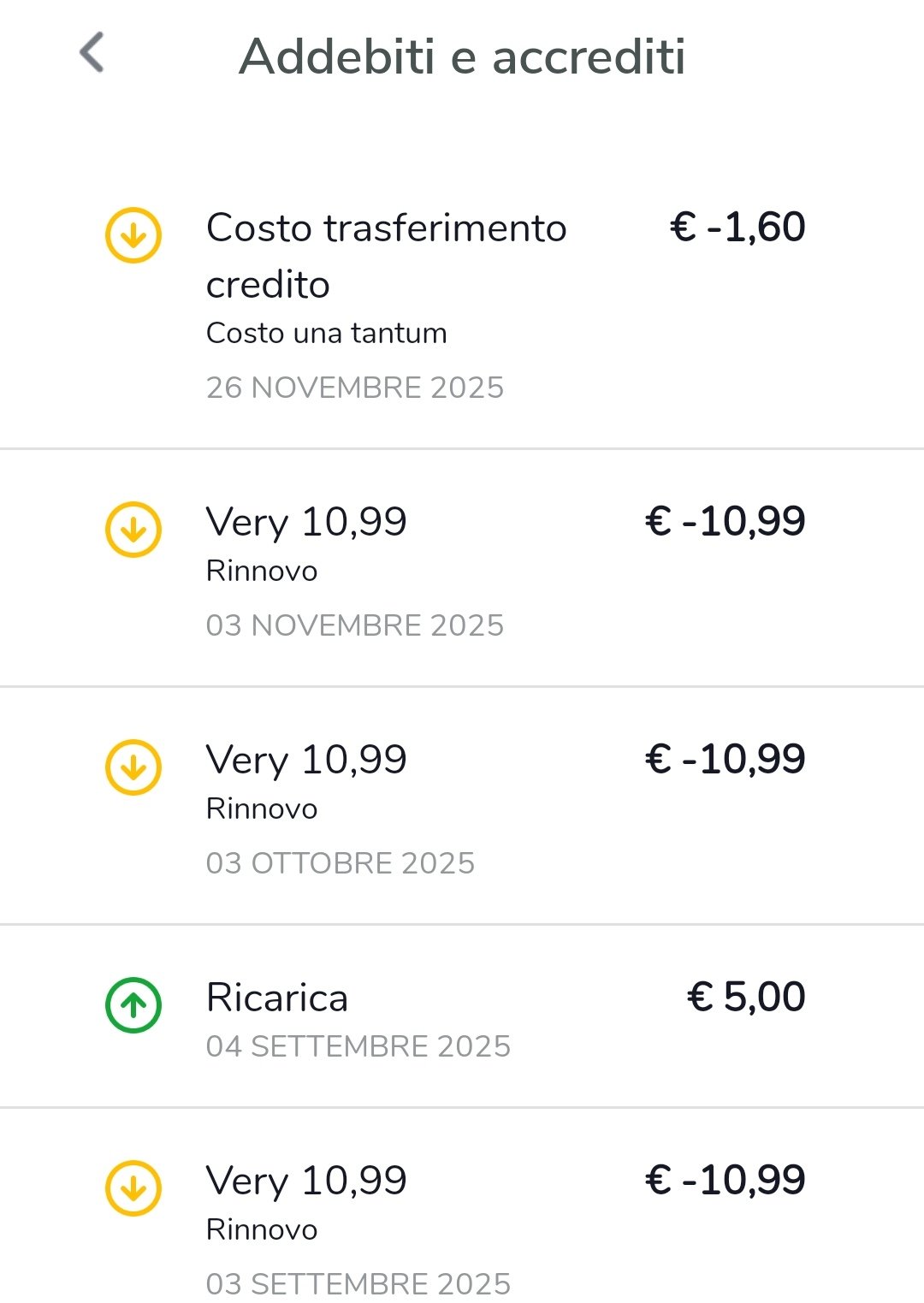Screen dimensions: 924x1303
Task: Tap the € -1,60 amount
Action: click(737, 228)
